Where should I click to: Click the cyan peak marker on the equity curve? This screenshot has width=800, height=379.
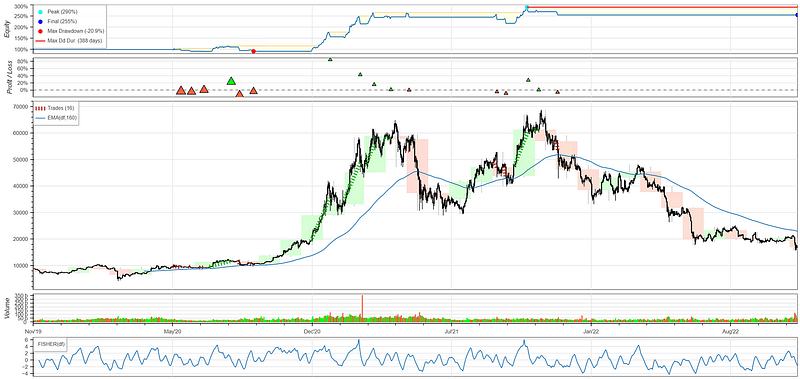[x=527, y=7]
